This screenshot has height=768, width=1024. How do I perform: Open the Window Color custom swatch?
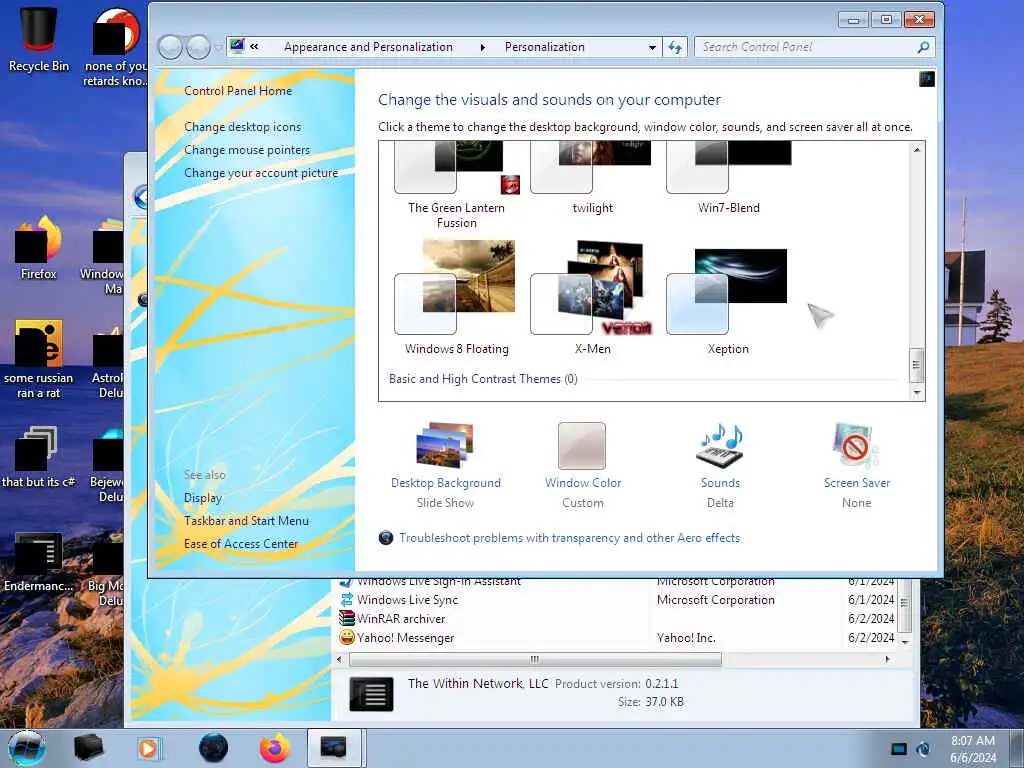pyautogui.click(x=582, y=445)
